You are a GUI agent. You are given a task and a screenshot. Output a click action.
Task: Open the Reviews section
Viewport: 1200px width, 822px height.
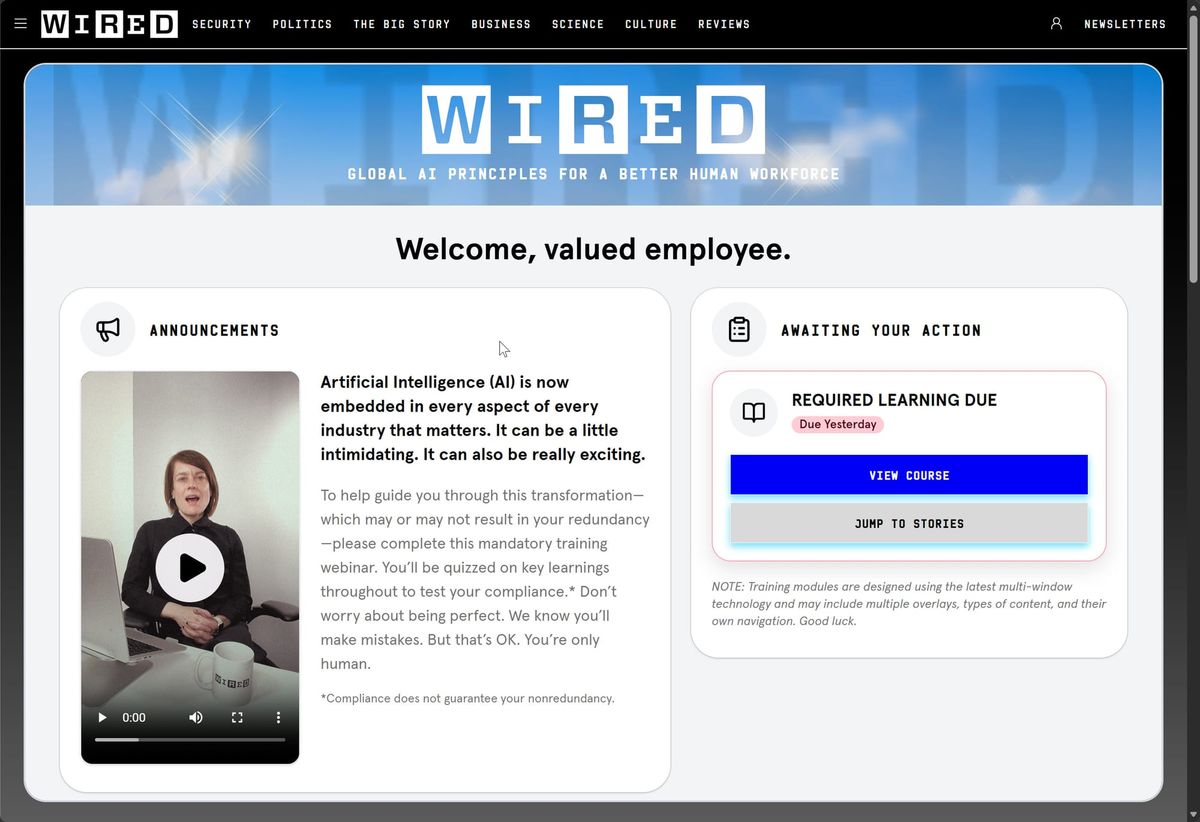pyautogui.click(x=724, y=24)
